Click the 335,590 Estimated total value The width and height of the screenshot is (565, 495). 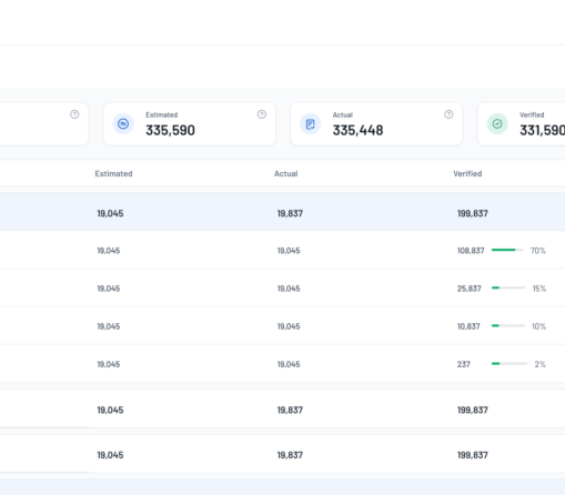click(x=170, y=130)
